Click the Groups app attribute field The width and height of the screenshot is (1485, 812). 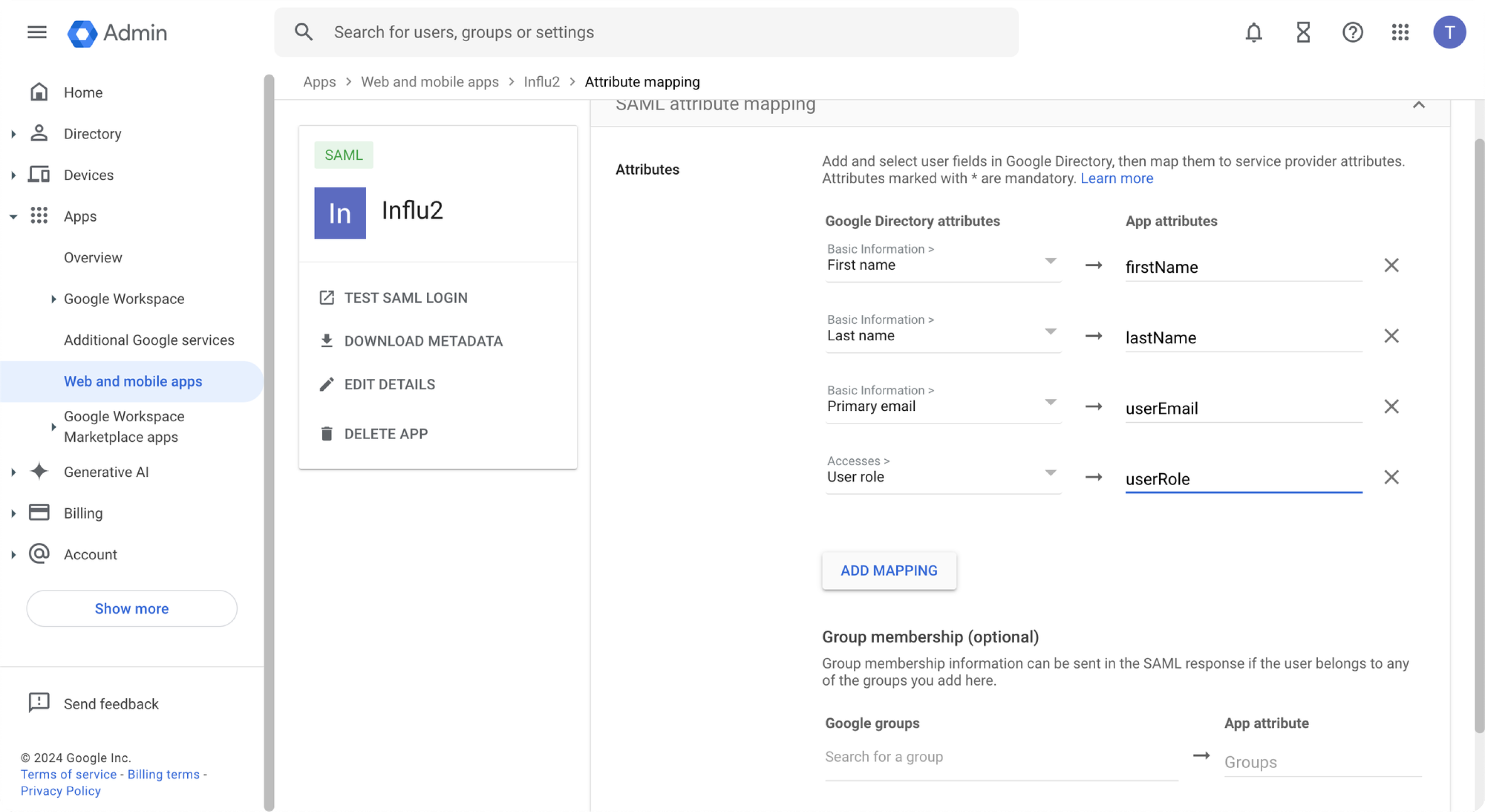coord(1323,762)
